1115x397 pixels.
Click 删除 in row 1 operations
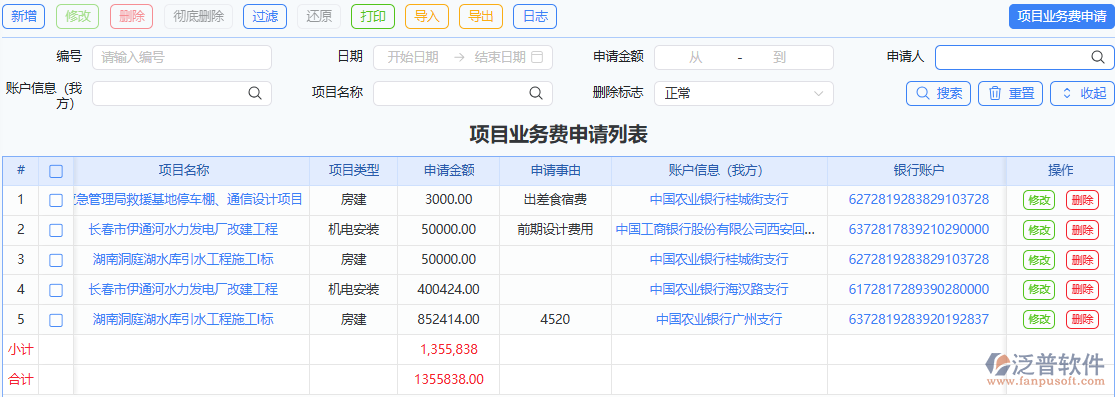[x=1082, y=201]
